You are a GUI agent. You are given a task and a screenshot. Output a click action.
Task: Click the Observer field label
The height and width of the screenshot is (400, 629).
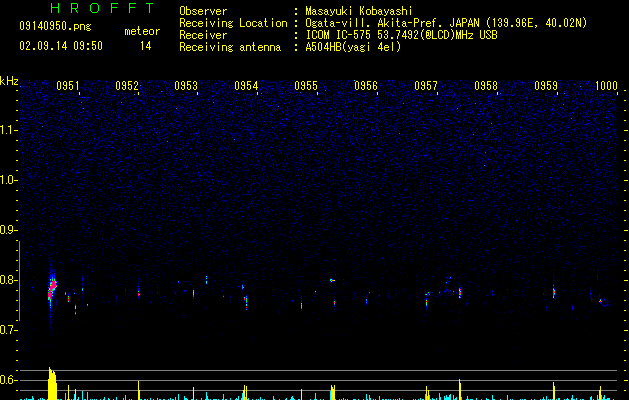click(203, 11)
